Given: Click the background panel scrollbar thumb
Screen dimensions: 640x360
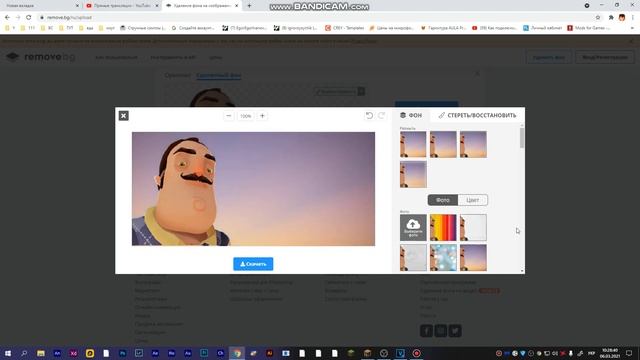Looking at the screenshot, I should click(x=522, y=138).
